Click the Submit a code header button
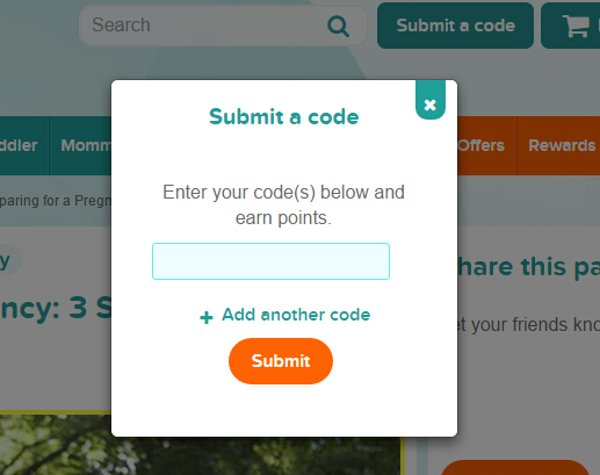This screenshot has width=600, height=475. coord(455,26)
